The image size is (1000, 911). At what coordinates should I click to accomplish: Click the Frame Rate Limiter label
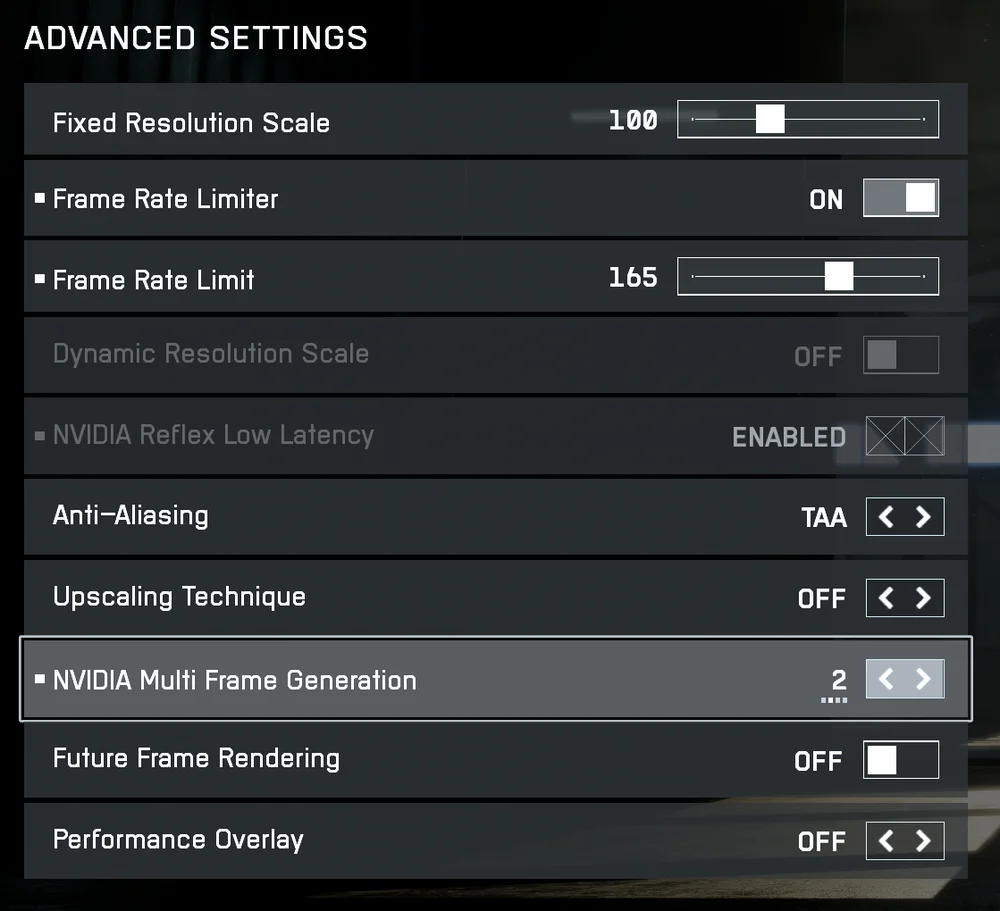pos(165,198)
